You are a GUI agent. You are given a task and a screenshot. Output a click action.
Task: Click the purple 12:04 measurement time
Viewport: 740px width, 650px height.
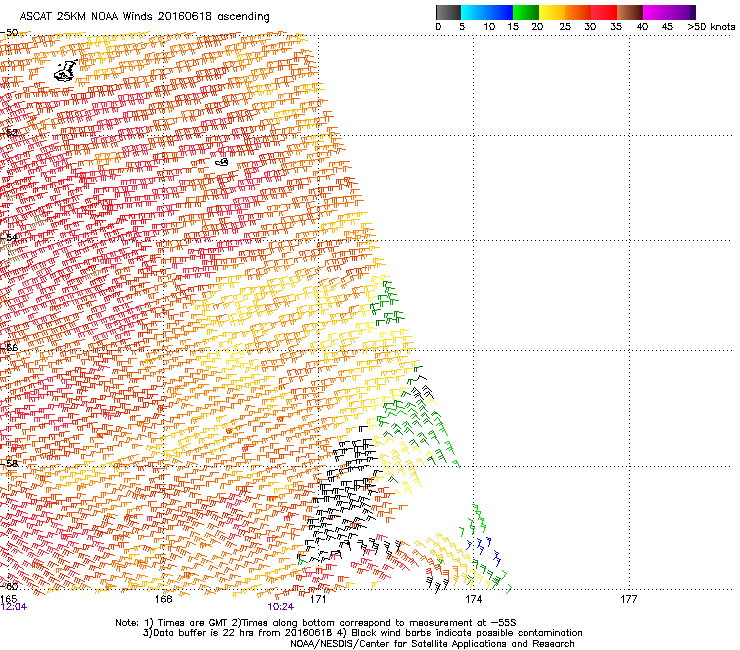point(14,607)
